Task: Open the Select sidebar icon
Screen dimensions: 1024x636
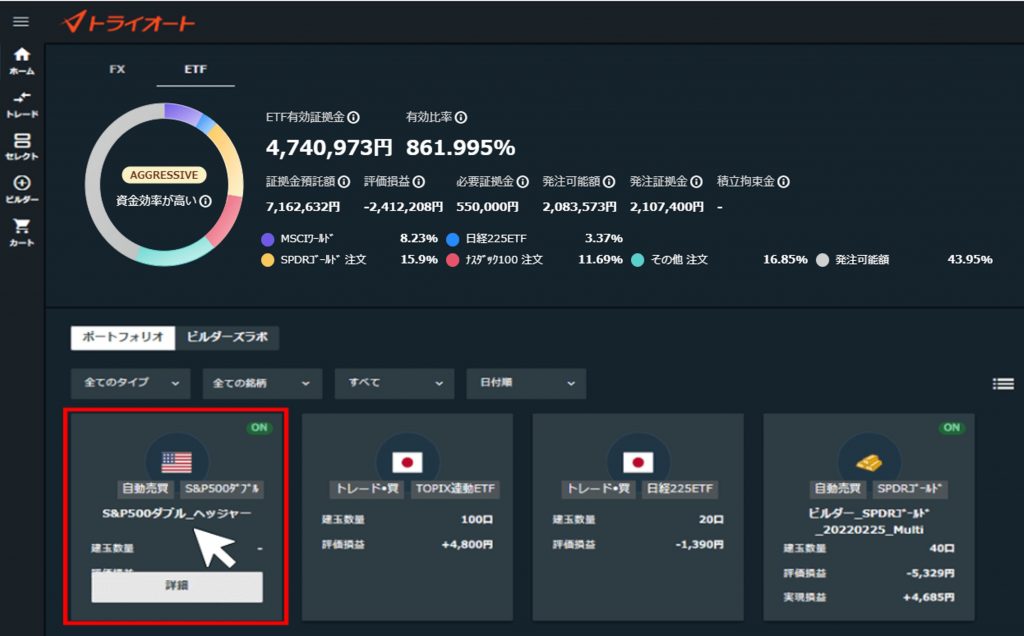Action: tap(22, 147)
